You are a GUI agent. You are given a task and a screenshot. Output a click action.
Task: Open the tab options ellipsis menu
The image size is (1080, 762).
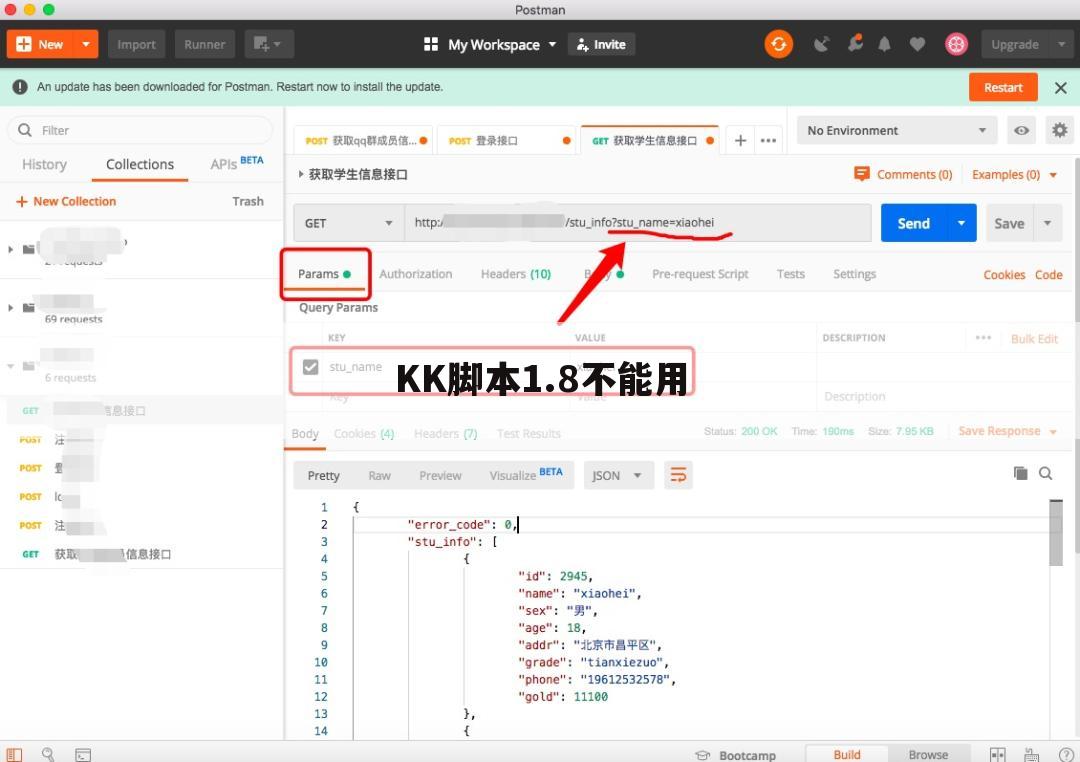(x=768, y=141)
